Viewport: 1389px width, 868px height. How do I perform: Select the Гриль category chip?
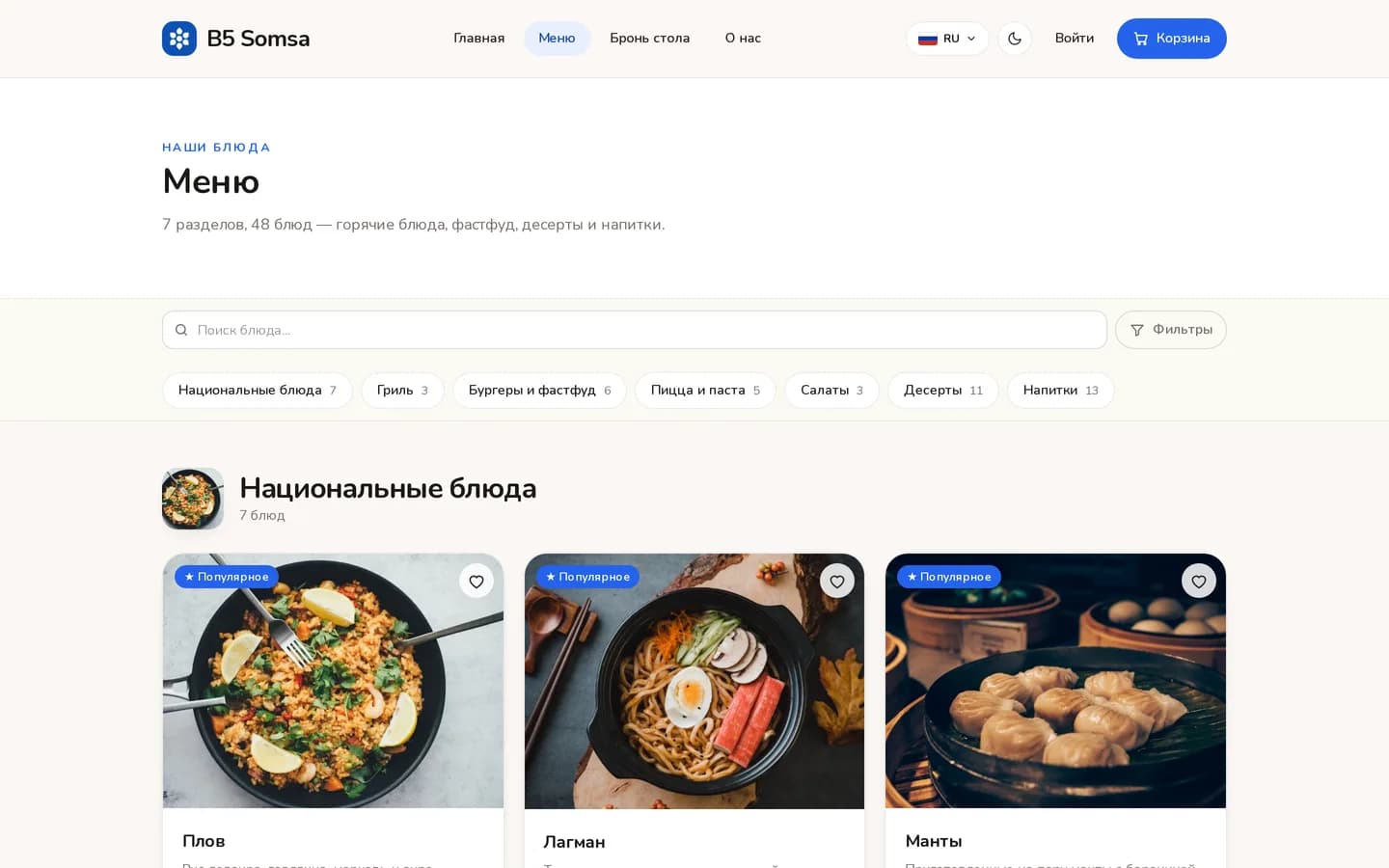click(402, 391)
